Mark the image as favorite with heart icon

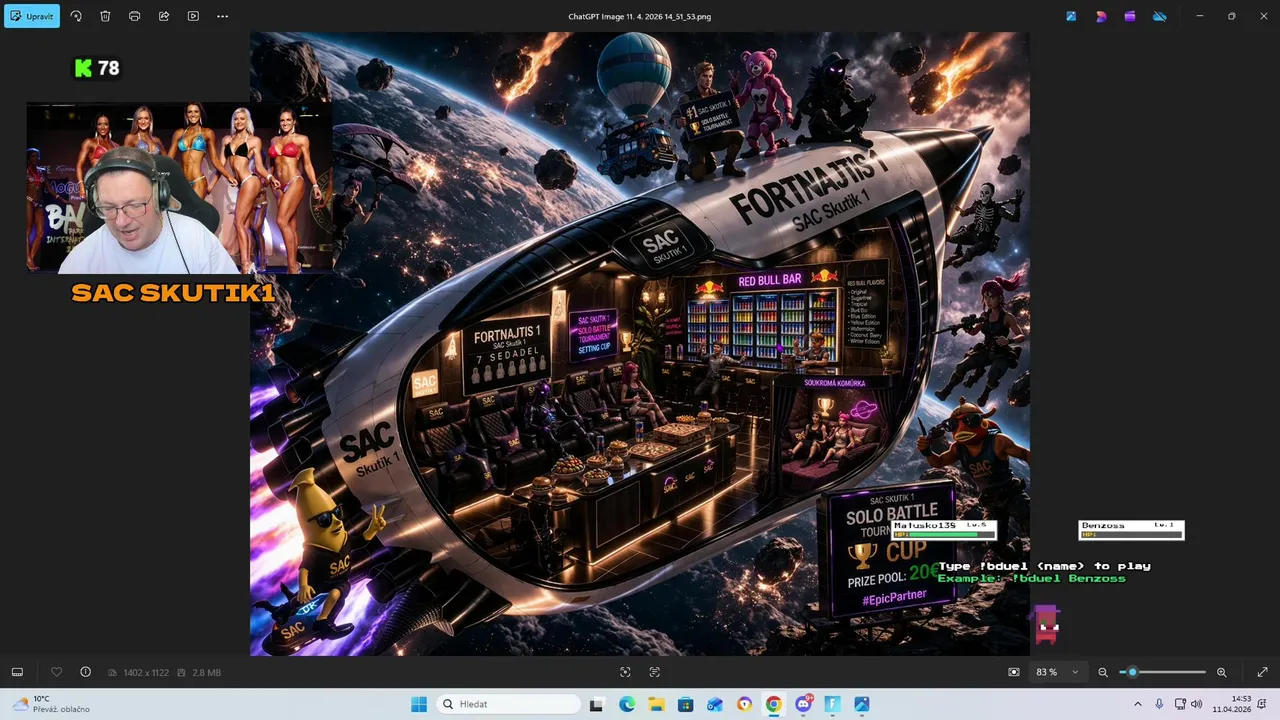[57, 672]
